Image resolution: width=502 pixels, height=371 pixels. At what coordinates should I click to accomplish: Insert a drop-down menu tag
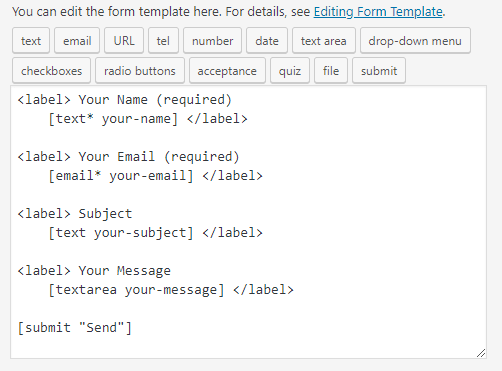pos(415,41)
